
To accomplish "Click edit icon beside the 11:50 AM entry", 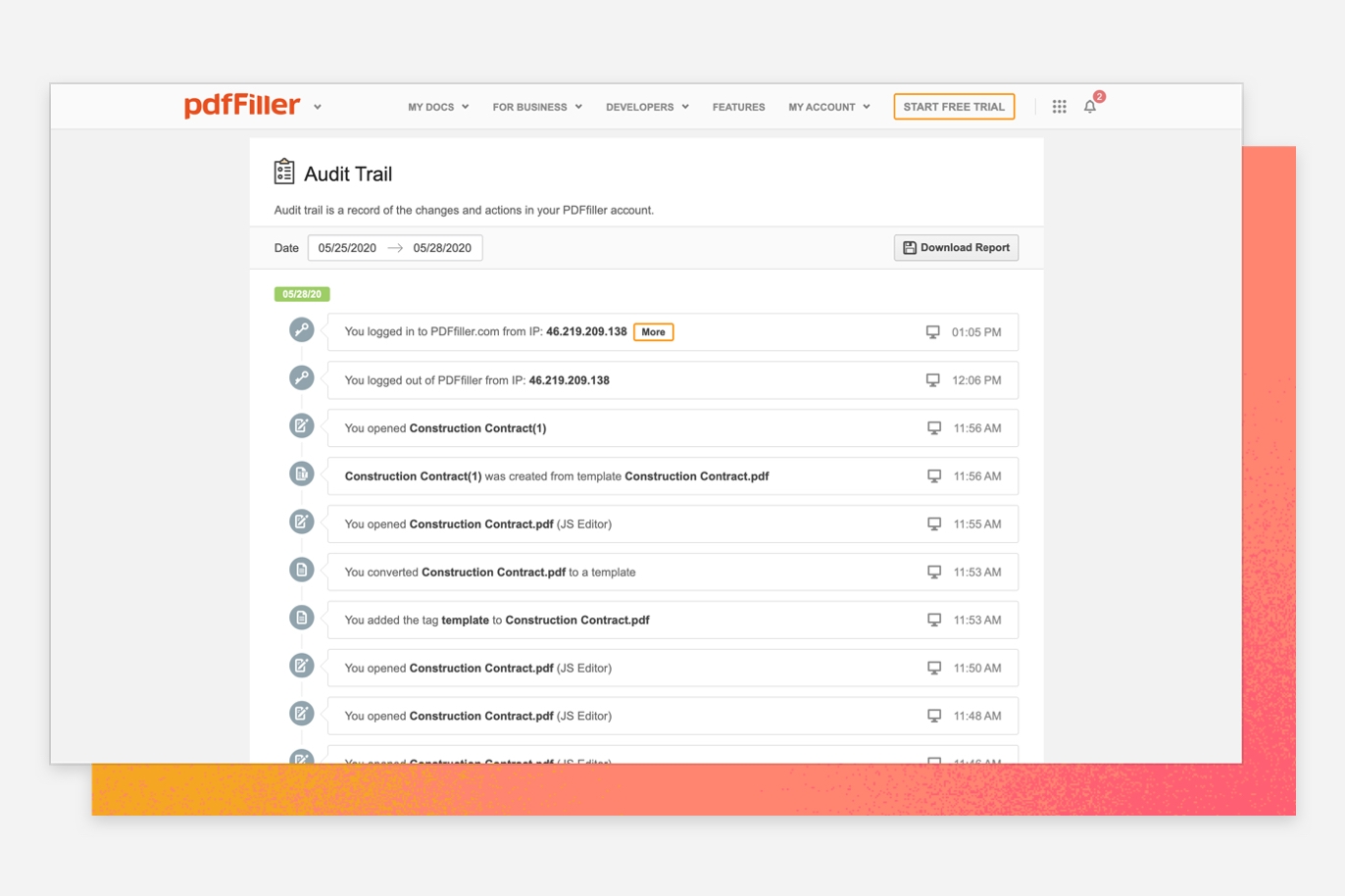I will coord(302,666).
